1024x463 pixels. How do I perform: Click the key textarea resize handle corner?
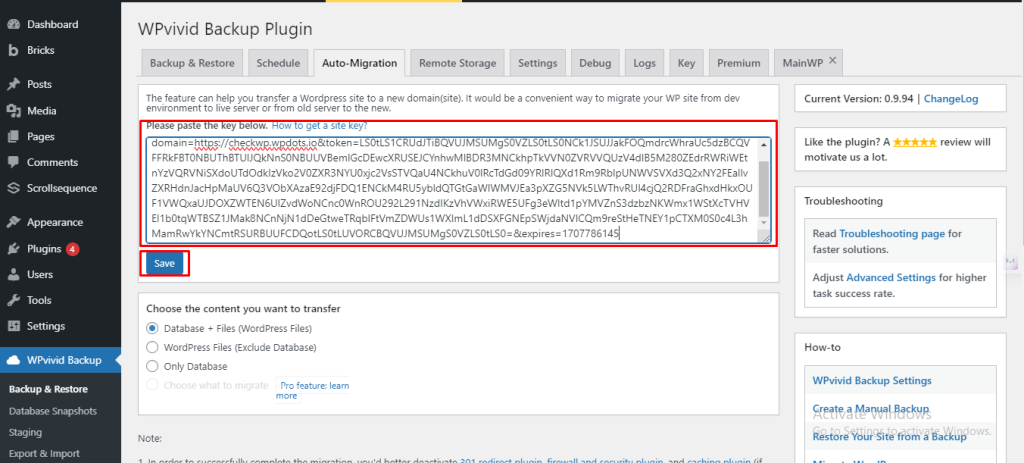tap(764, 238)
